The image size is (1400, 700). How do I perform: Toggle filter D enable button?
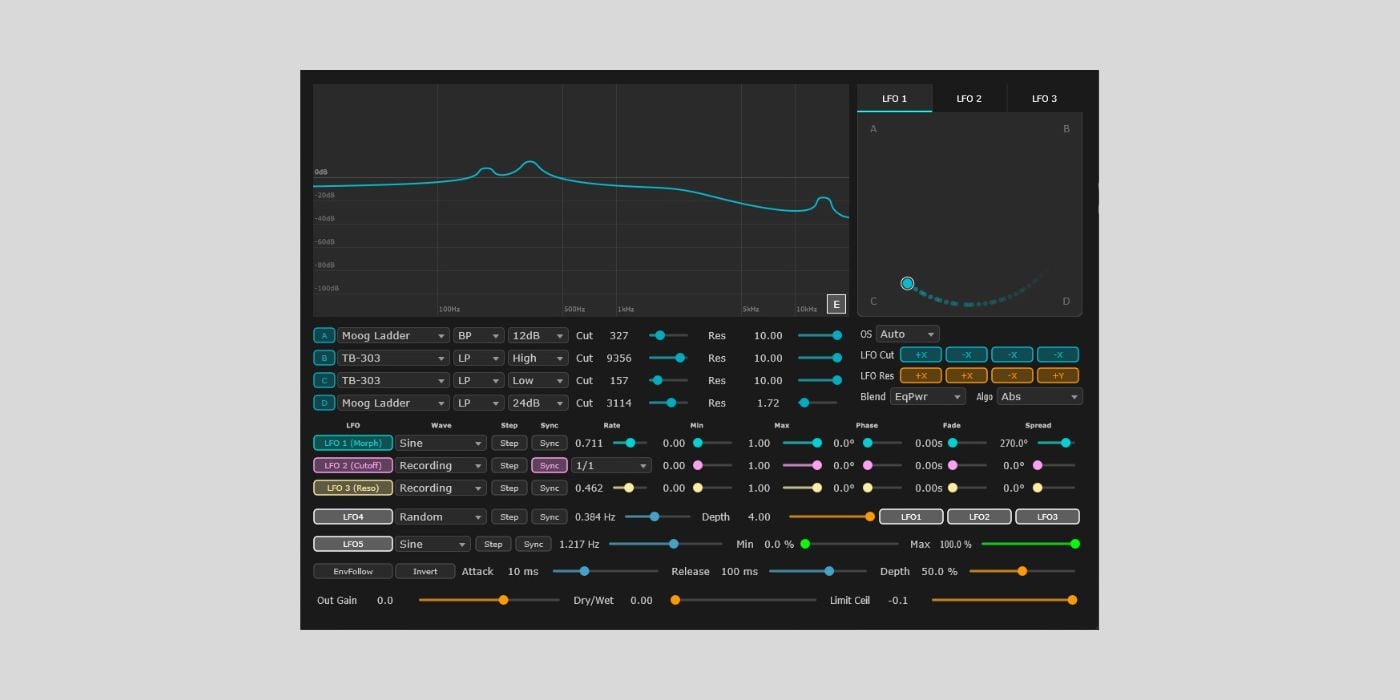pos(324,403)
